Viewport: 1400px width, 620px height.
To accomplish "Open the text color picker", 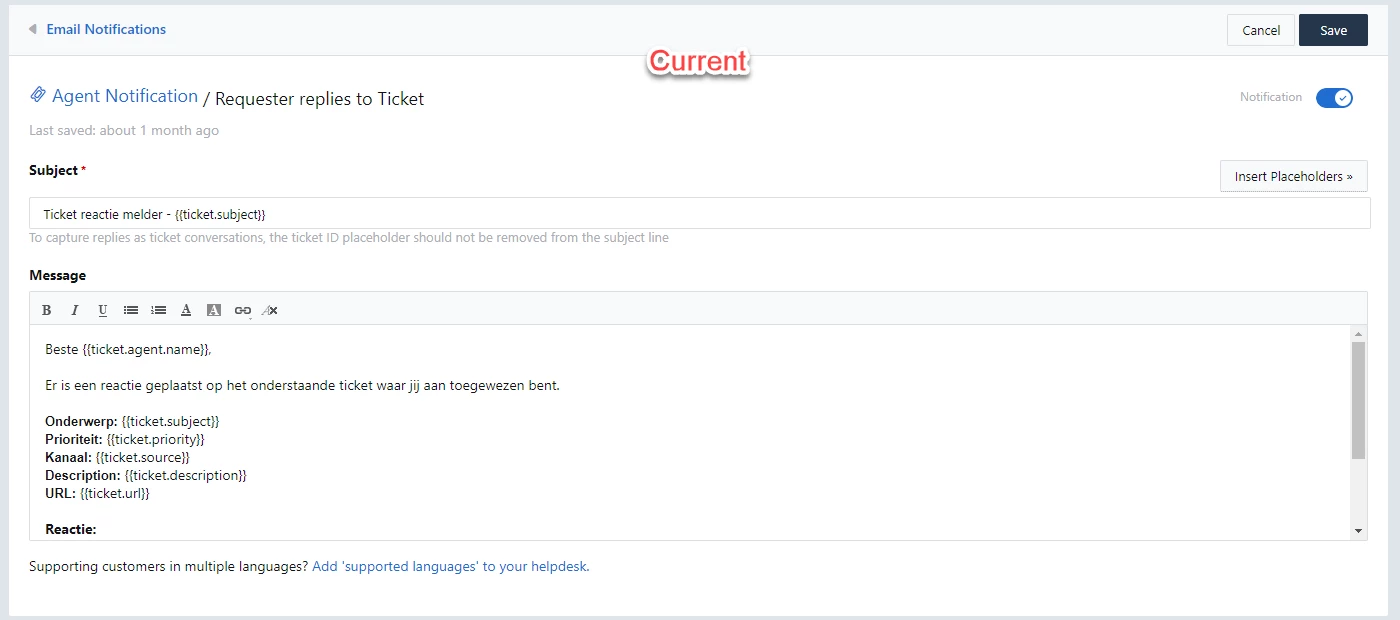I will pos(186,310).
